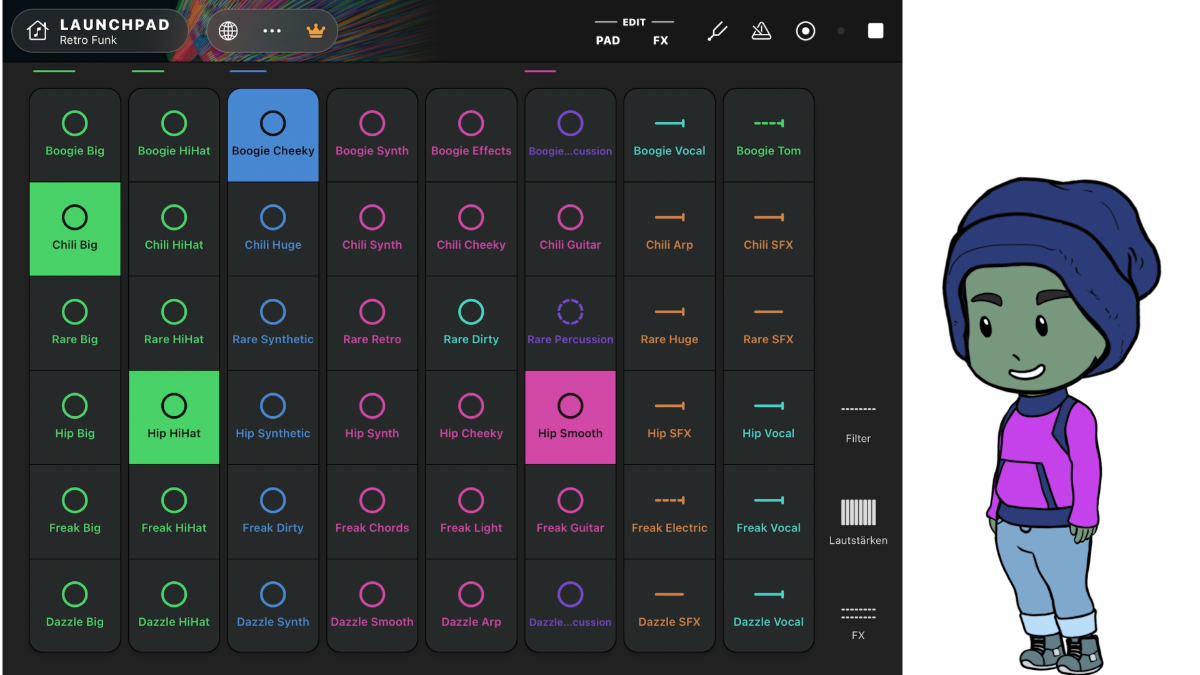Click the globe community icon
The height and width of the screenshot is (675, 1200).
pos(228,31)
